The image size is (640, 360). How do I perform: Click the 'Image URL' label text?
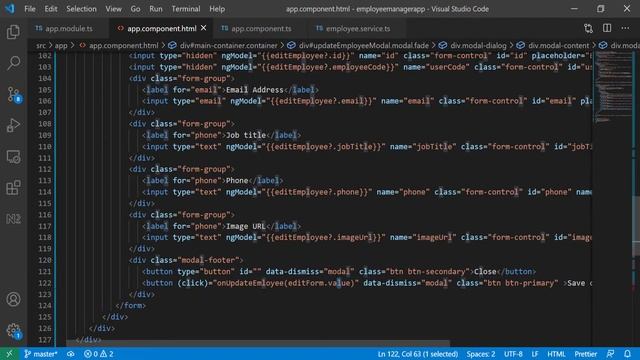246,226
